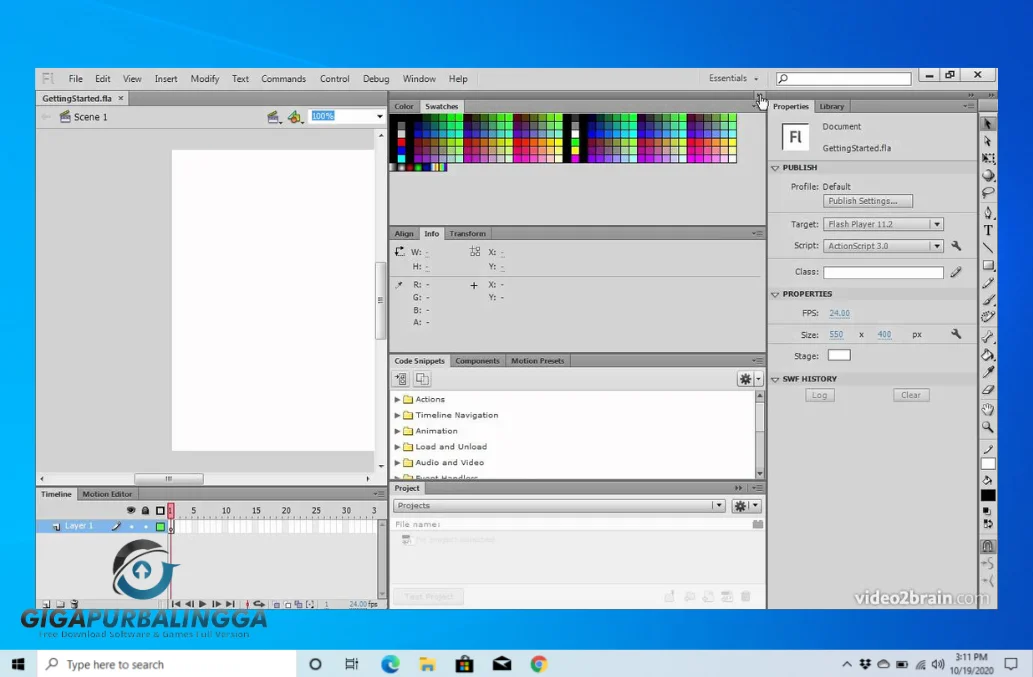Image resolution: width=1033 pixels, height=677 pixels.
Task: Click the New Folder icon in Timeline
Action: click(60, 603)
